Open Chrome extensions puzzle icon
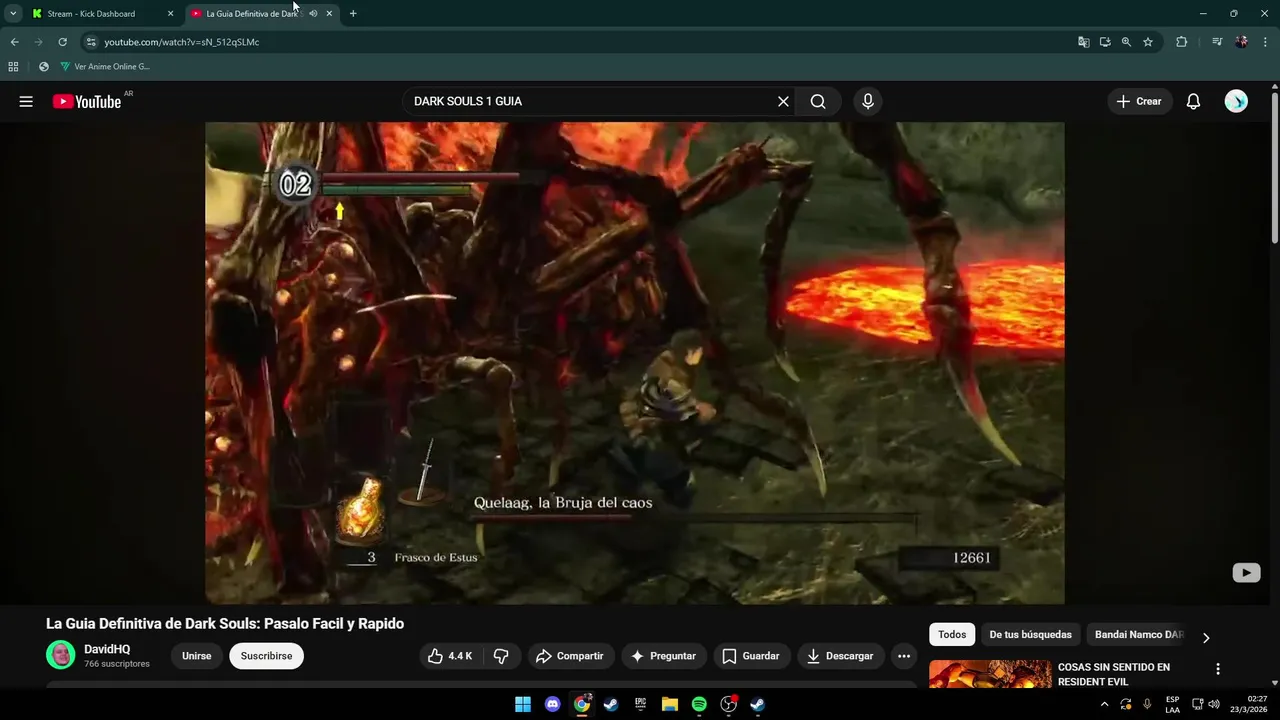Viewport: 1280px width, 720px height. 1181,42
